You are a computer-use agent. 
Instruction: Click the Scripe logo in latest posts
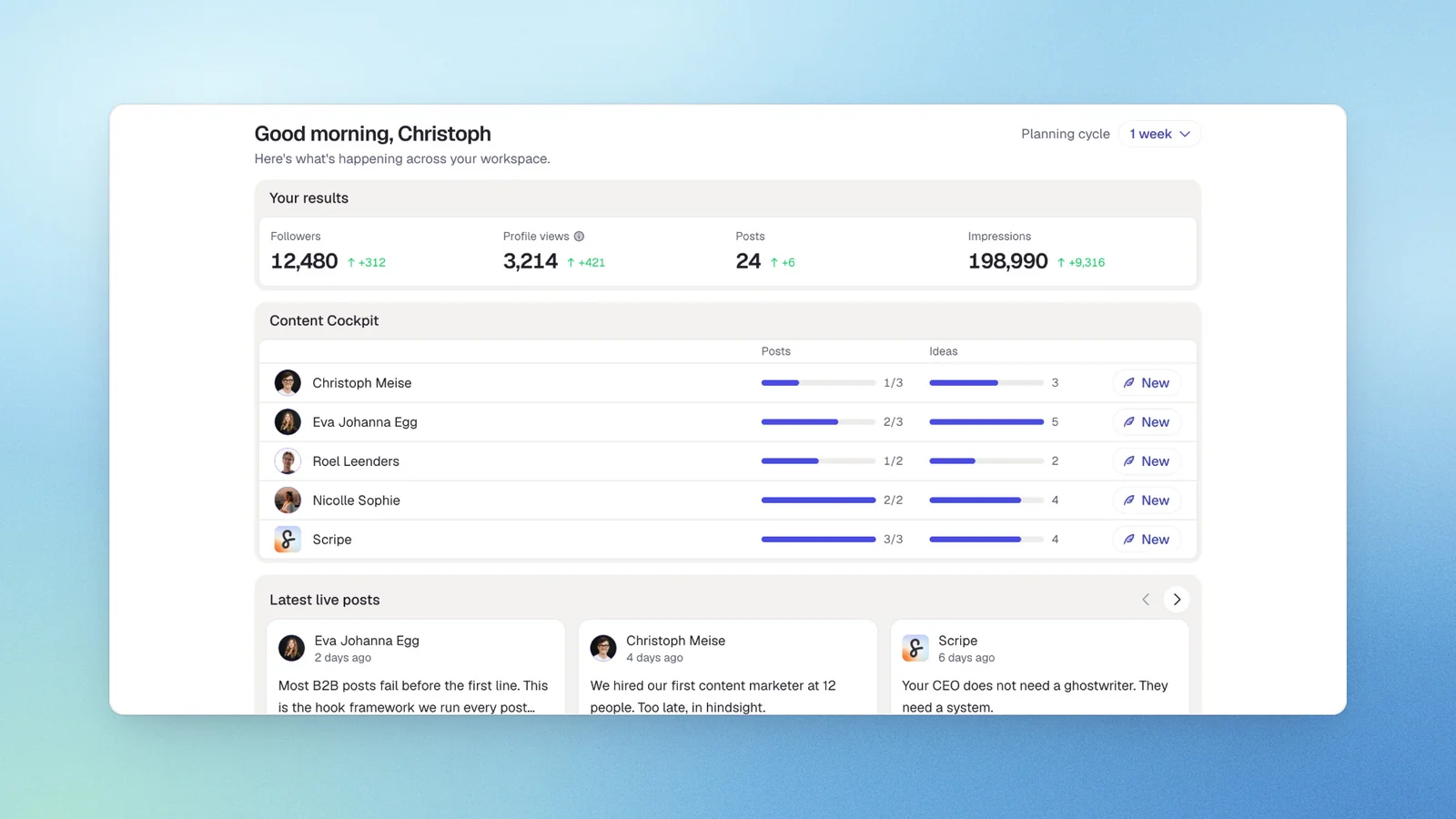[x=915, y=648]
